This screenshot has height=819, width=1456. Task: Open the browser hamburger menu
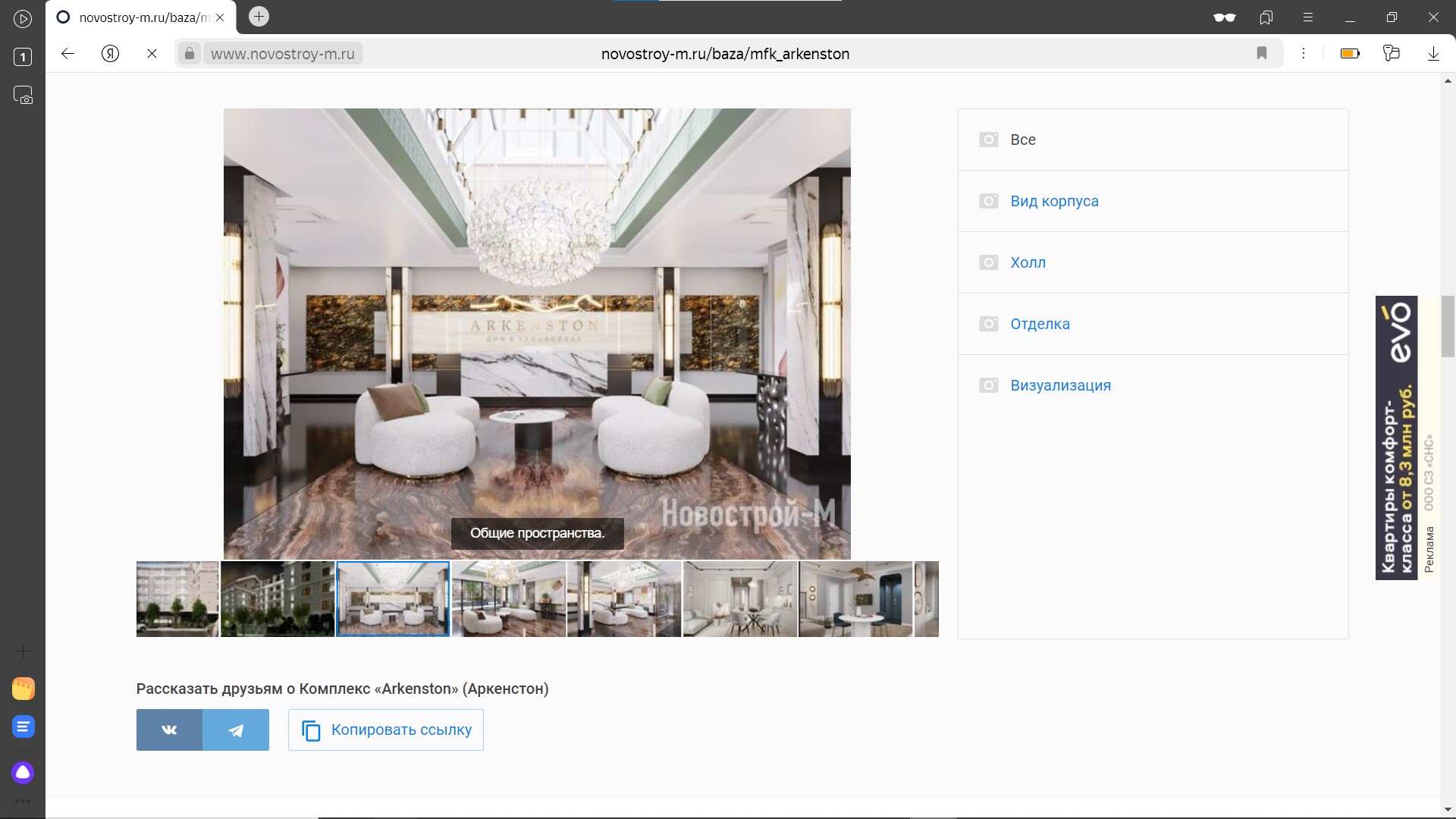click(x=1307, y=17)
